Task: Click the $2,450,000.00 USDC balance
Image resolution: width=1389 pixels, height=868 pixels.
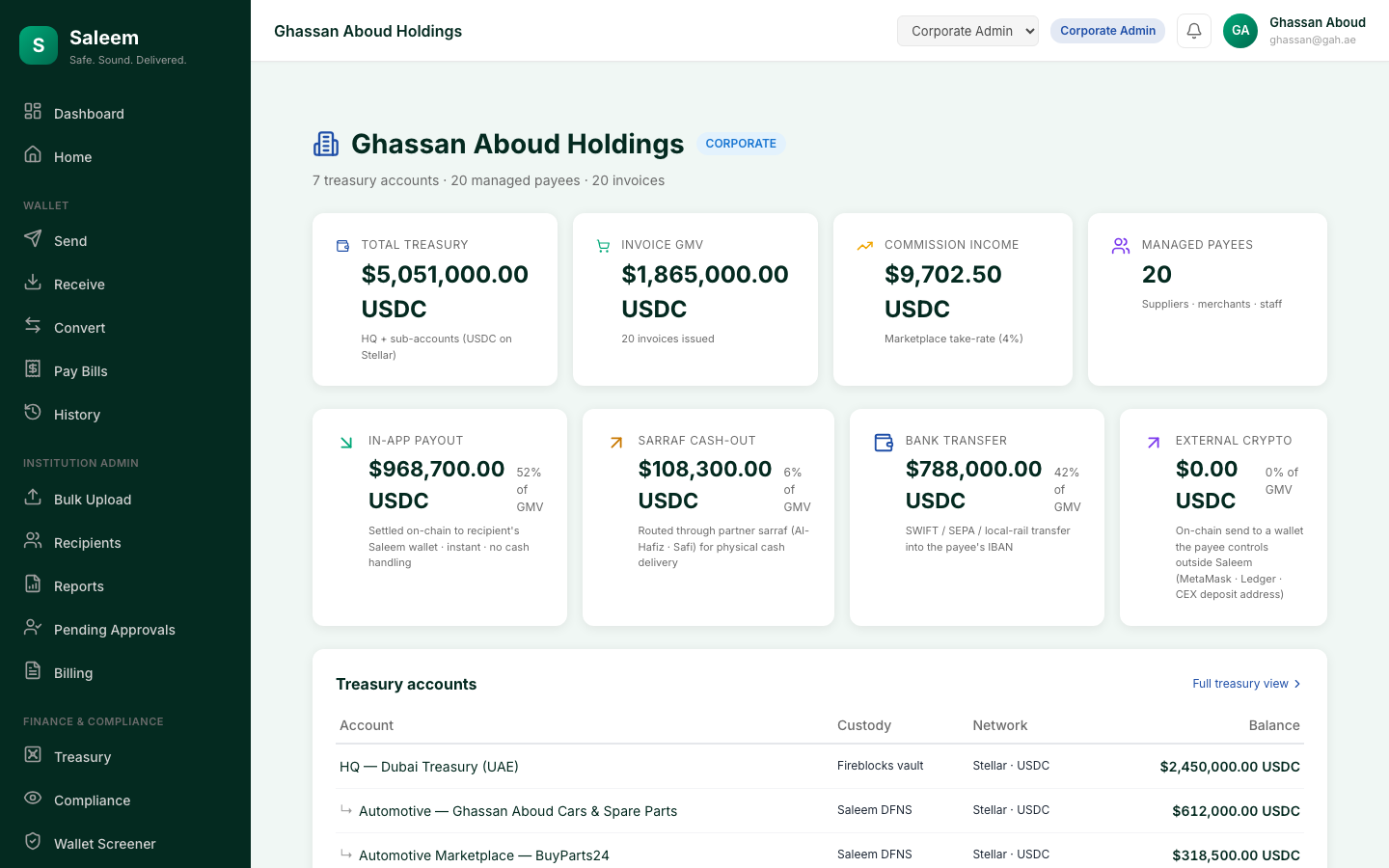Action: pos(1230,767)
